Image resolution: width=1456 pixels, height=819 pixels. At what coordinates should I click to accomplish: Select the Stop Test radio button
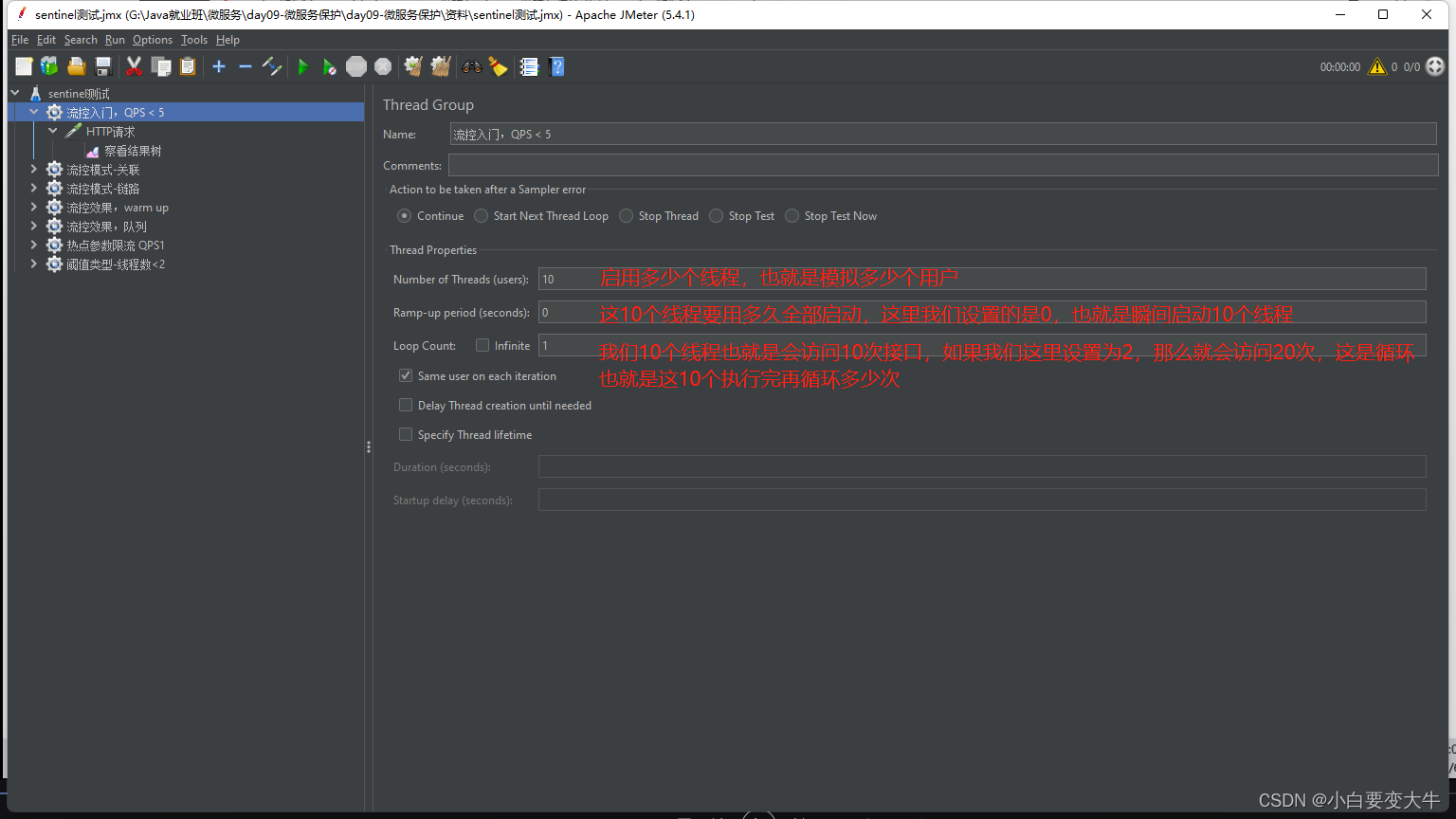717,216
